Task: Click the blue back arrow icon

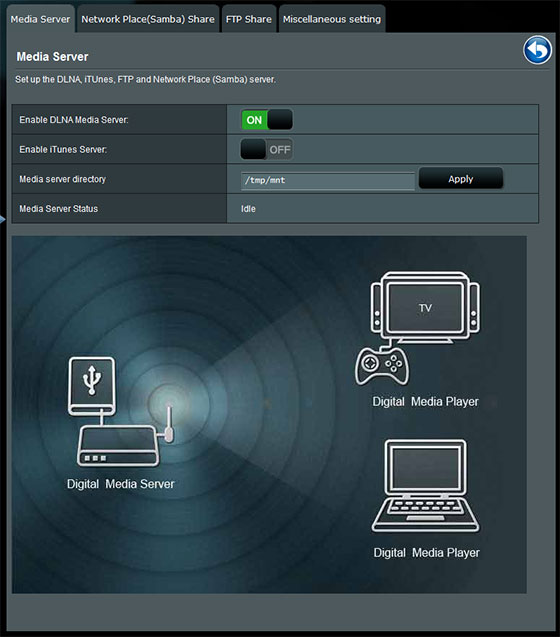Action: click(537, 50)
